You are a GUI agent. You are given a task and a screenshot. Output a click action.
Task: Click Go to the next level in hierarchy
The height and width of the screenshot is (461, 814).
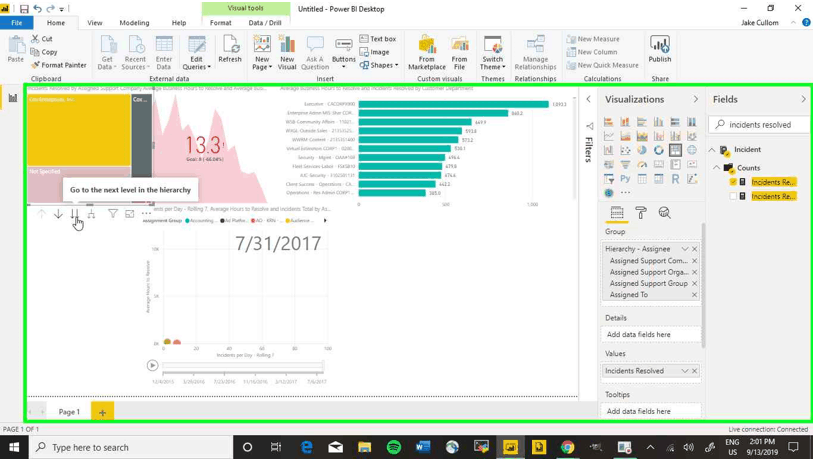75,214
